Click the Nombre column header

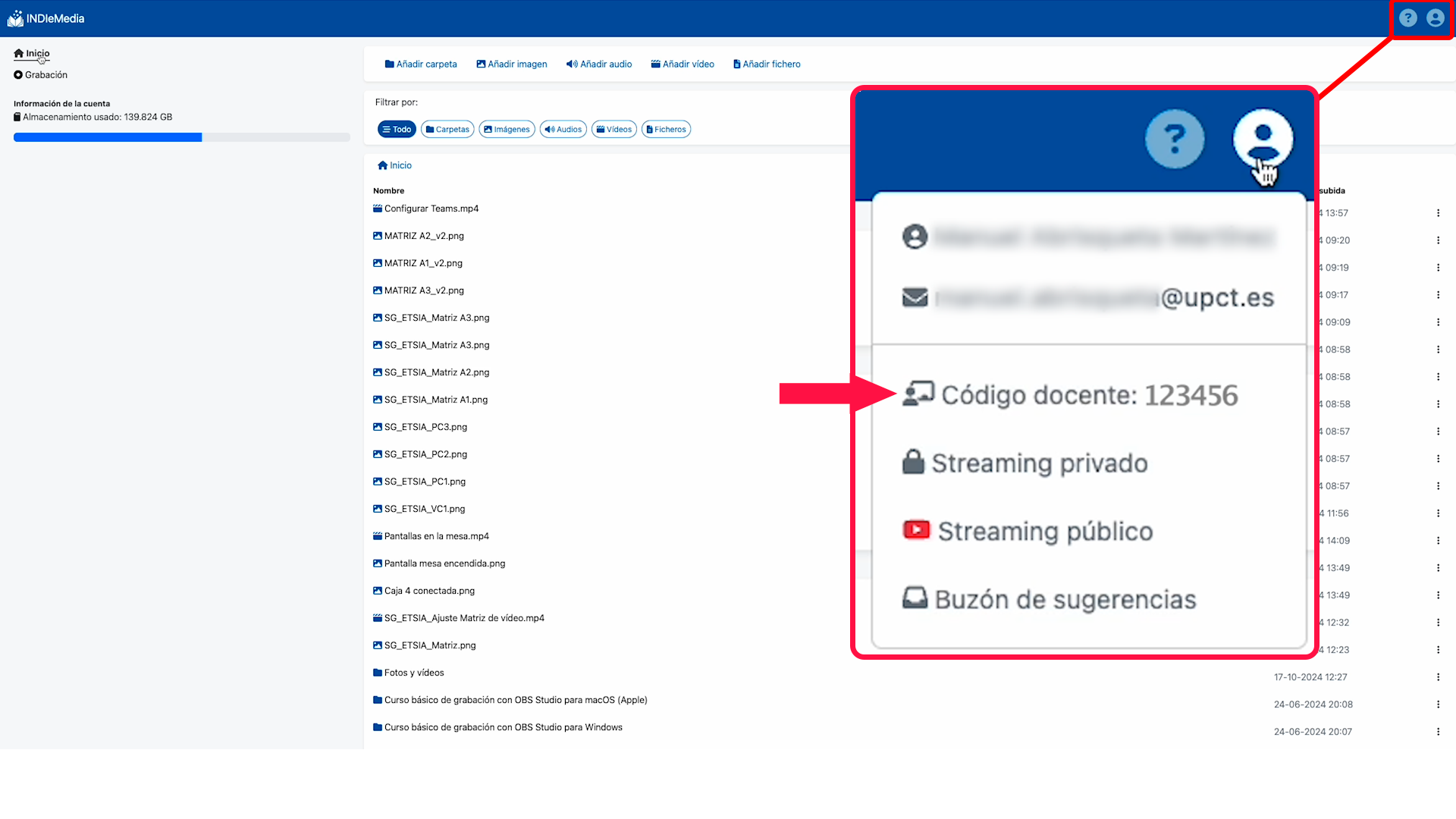click(388, 191)
